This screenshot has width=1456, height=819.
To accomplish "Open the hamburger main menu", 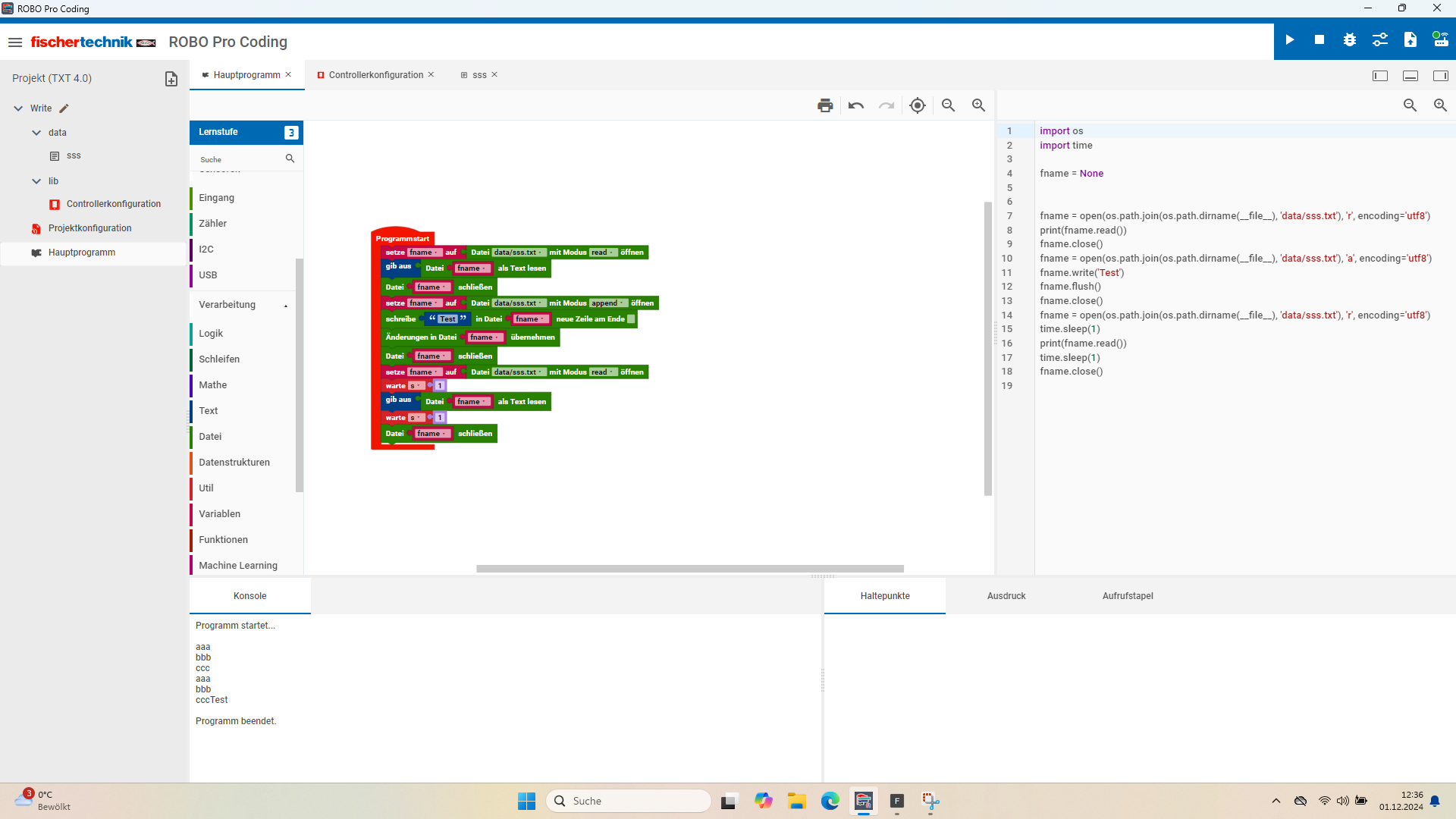I will click(15, 42).
